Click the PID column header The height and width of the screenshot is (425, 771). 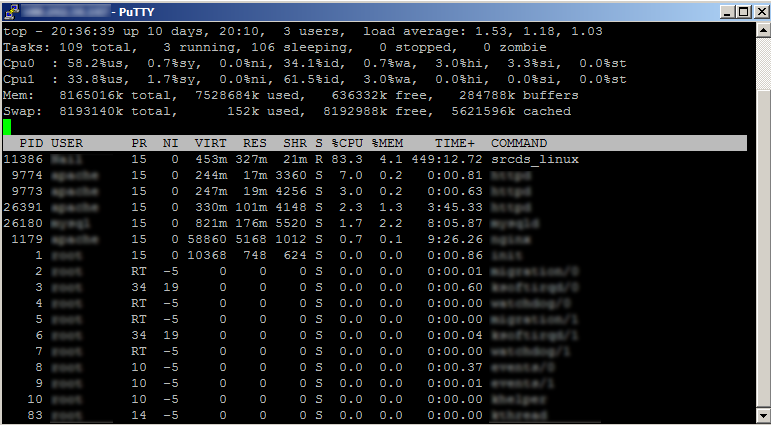(30, 144)
